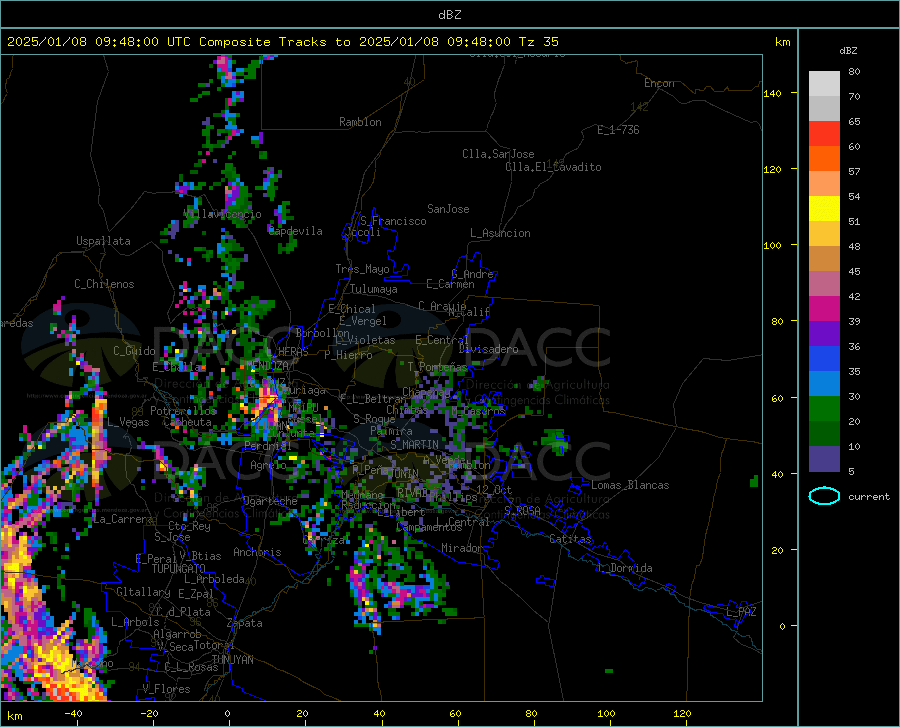This screenshot has height=727, width=900.
Task: Click the -40 km tick on the horizontal axis
Action: tap(73, 713)
